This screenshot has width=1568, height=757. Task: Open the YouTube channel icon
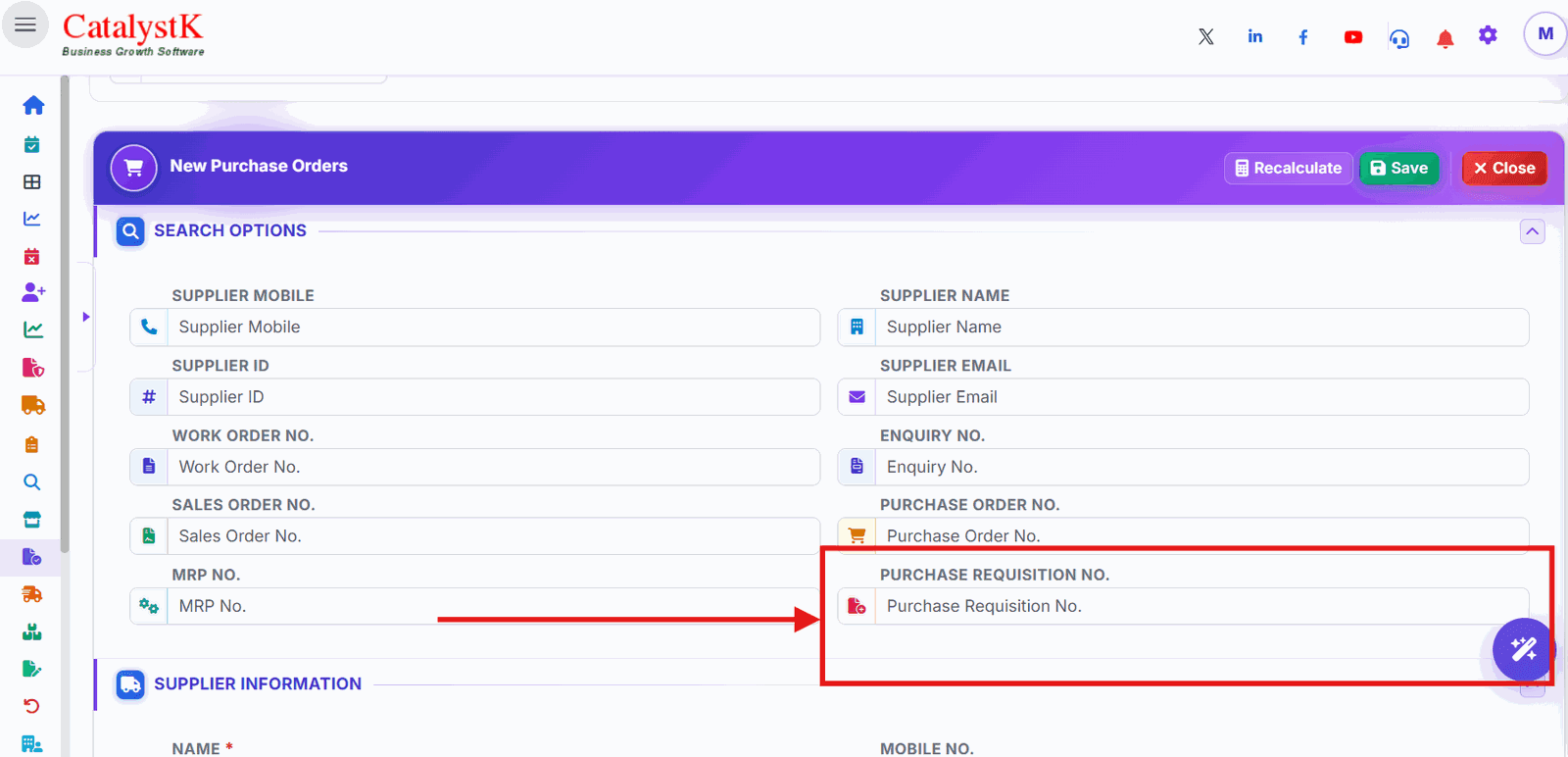click(1353, 37)
